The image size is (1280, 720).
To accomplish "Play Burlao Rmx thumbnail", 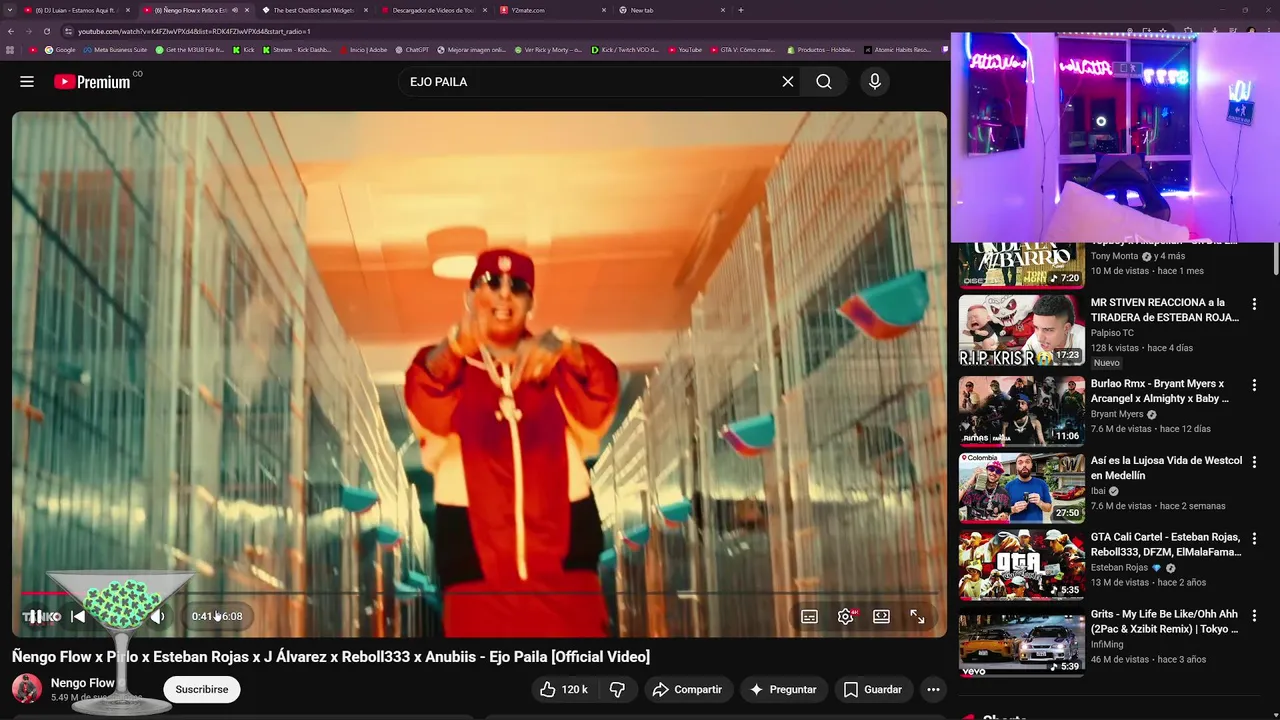I will pos(1021,410).
